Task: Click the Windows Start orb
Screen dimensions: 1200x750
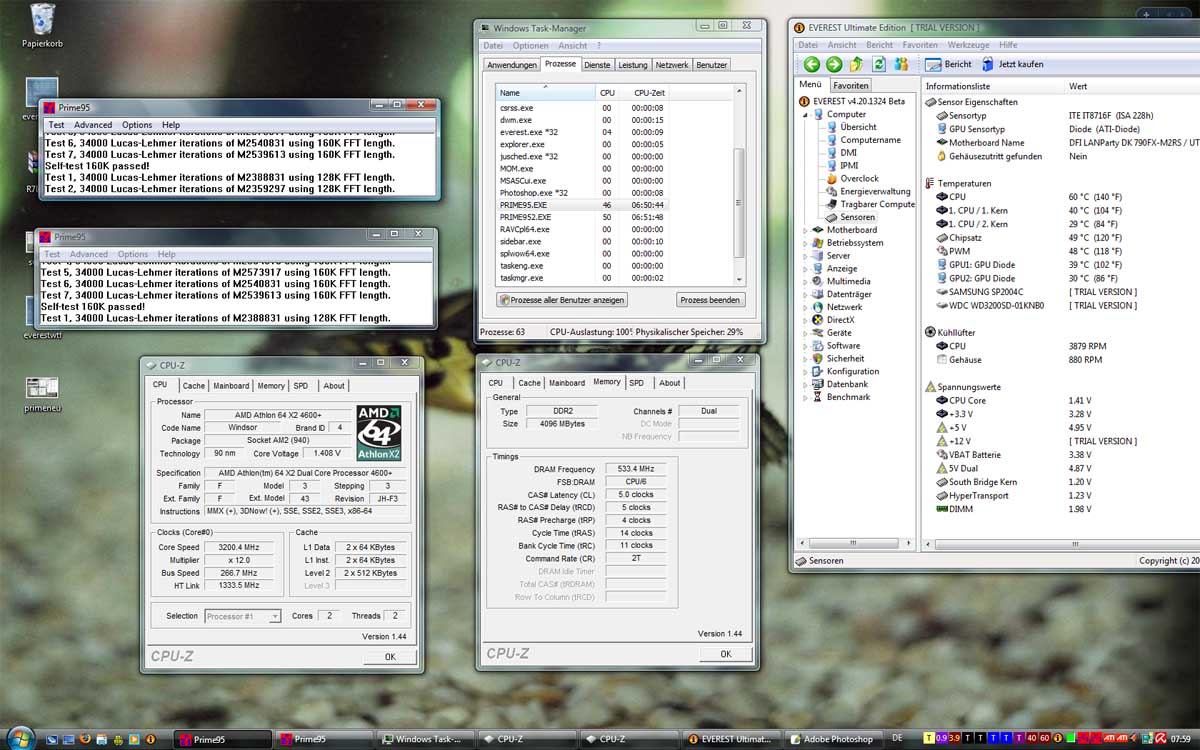Action: click(x=20, y=738)
